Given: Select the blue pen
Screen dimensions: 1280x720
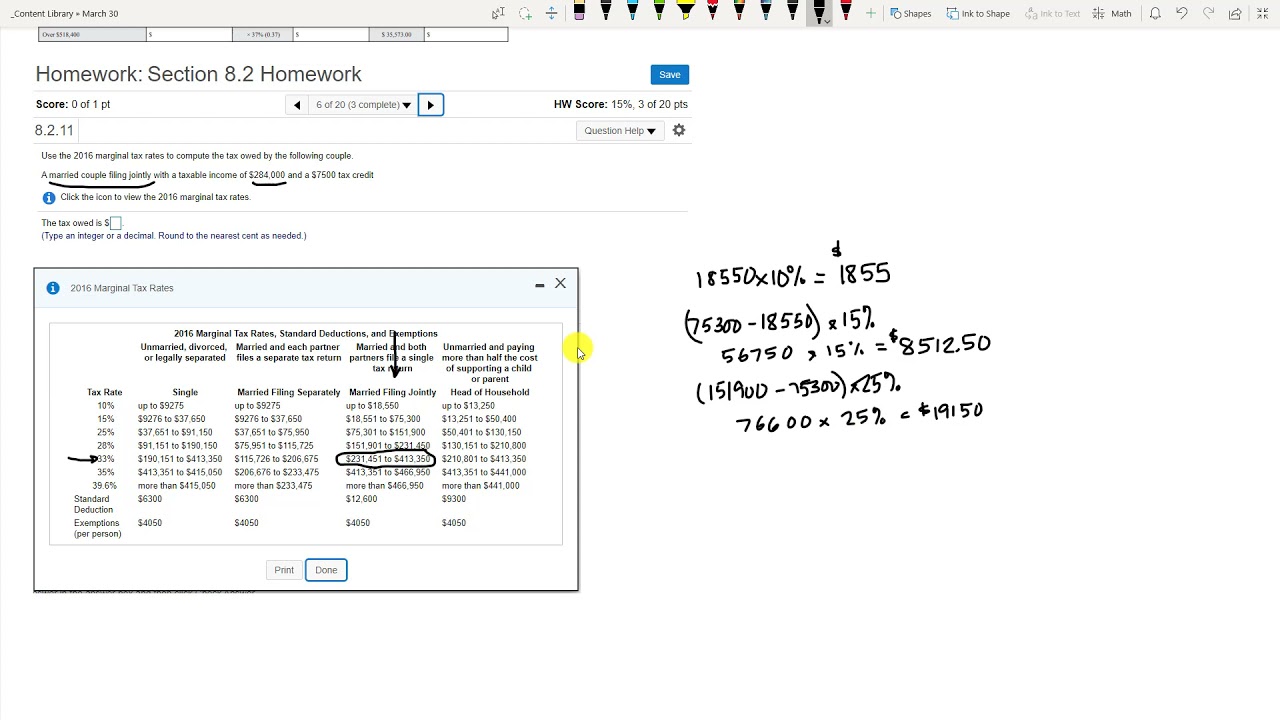Looking at the screenshot, I should click(632, 12).
